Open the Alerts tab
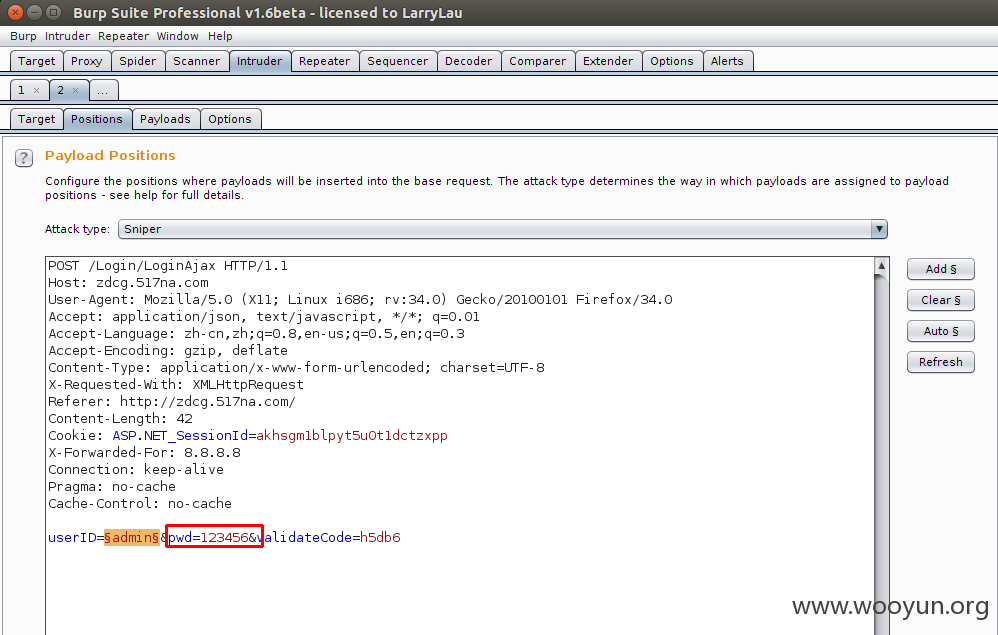 pos(727,61)
